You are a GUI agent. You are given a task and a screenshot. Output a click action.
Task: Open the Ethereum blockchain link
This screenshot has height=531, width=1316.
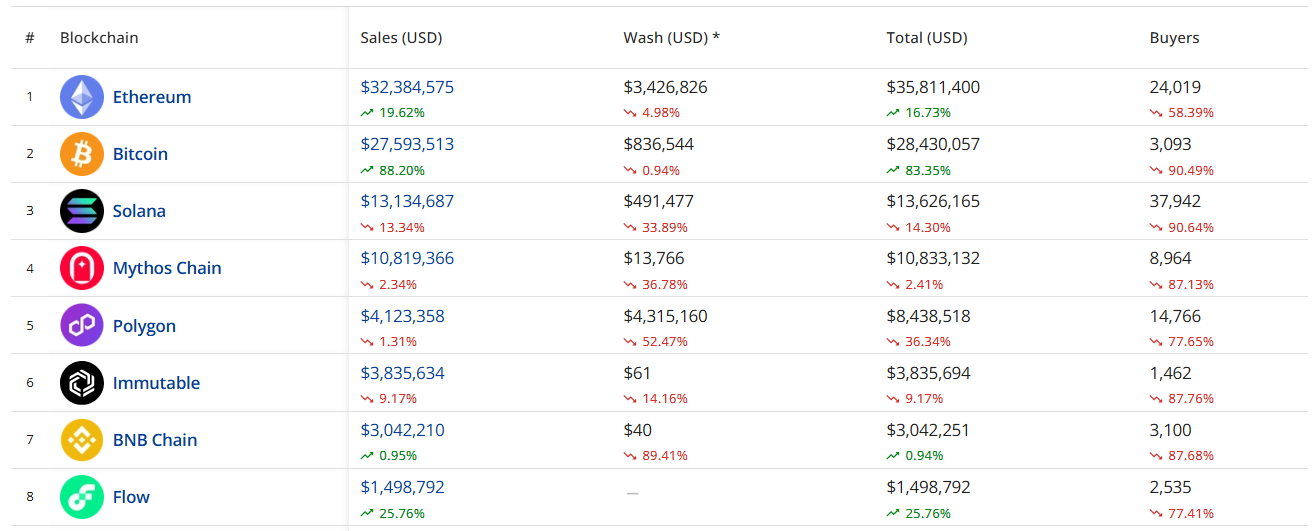[x=152, y=97]
